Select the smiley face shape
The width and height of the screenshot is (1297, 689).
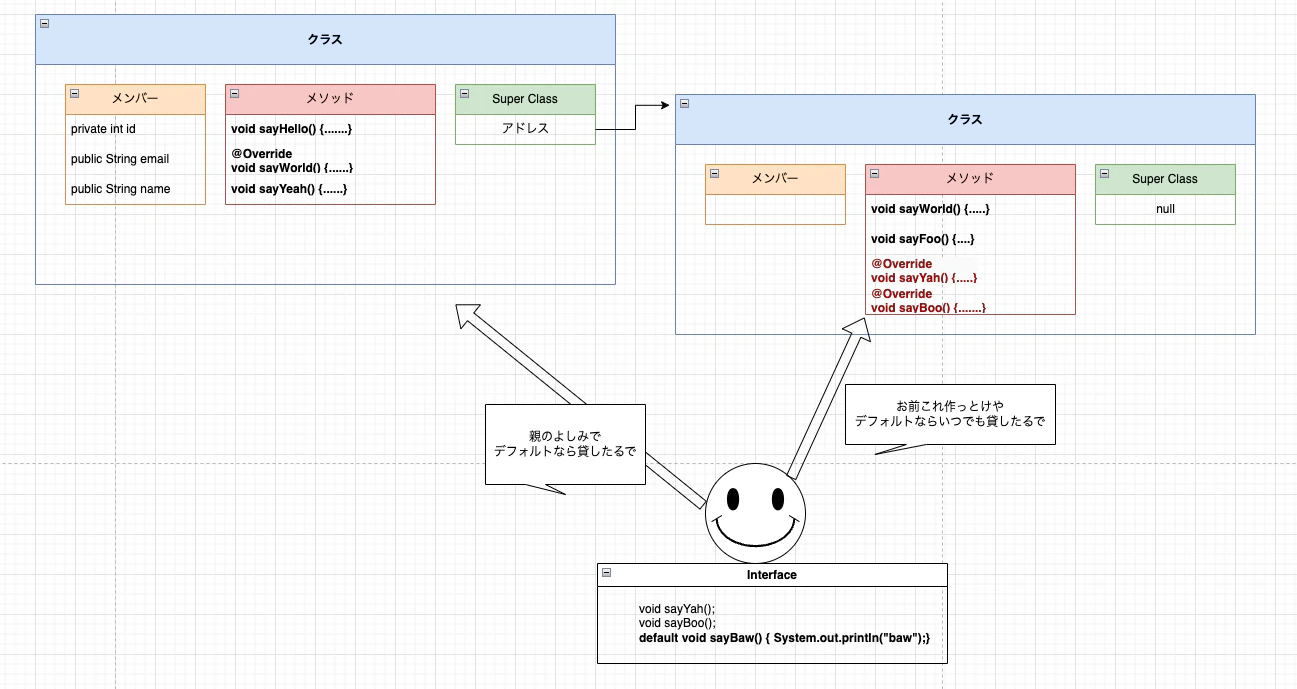tap(755, 513)
